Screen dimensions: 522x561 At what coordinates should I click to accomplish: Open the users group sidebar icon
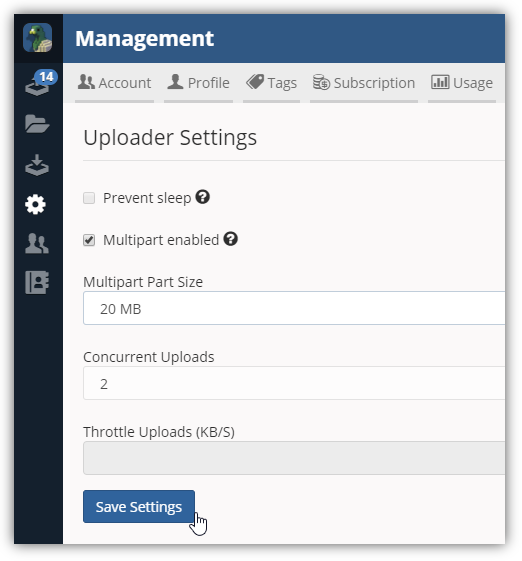[x=37, y=244]
